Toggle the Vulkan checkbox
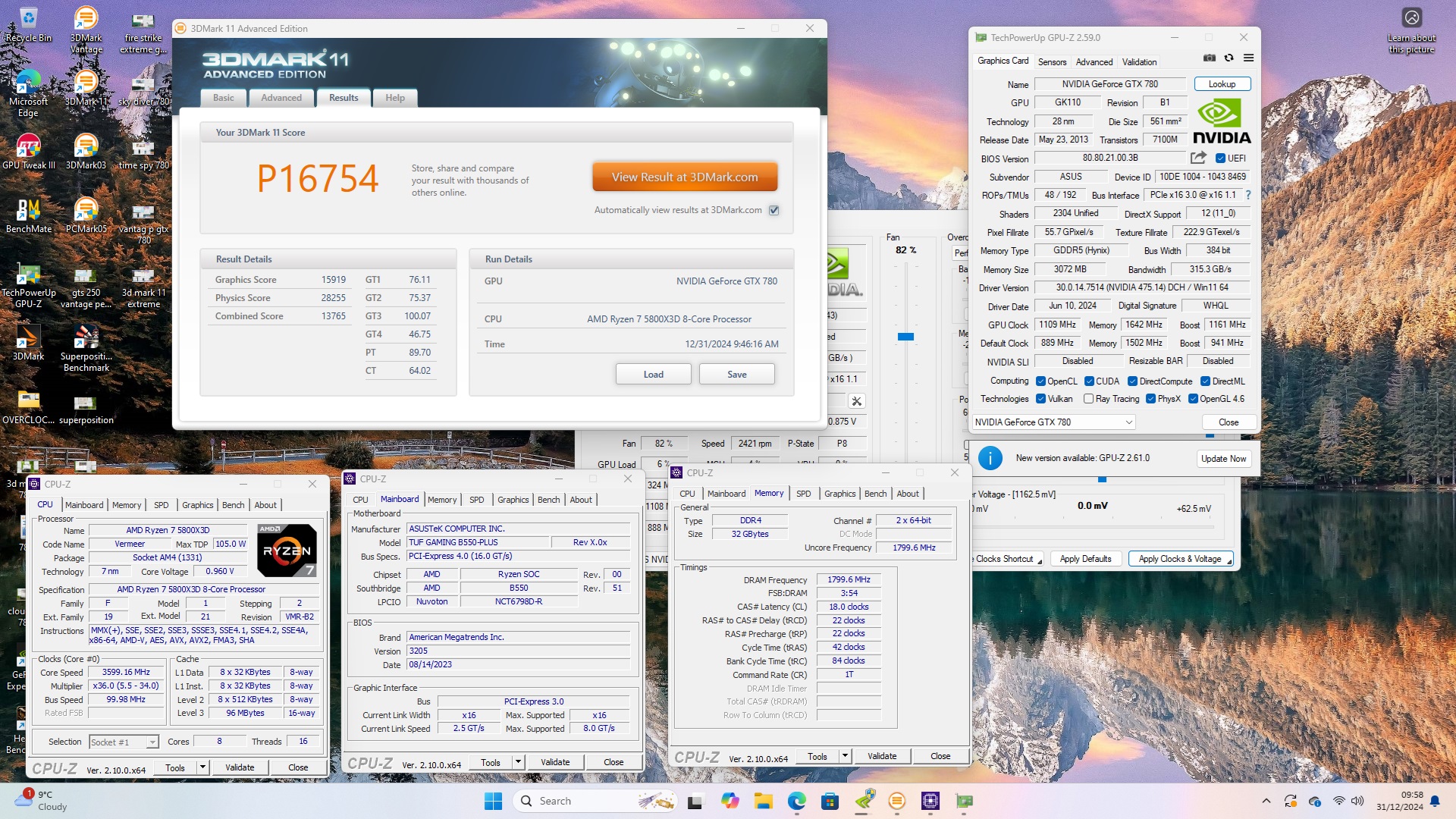Image resolution: width=1456 pixels, height=819 pixels. coord(1041,399)
